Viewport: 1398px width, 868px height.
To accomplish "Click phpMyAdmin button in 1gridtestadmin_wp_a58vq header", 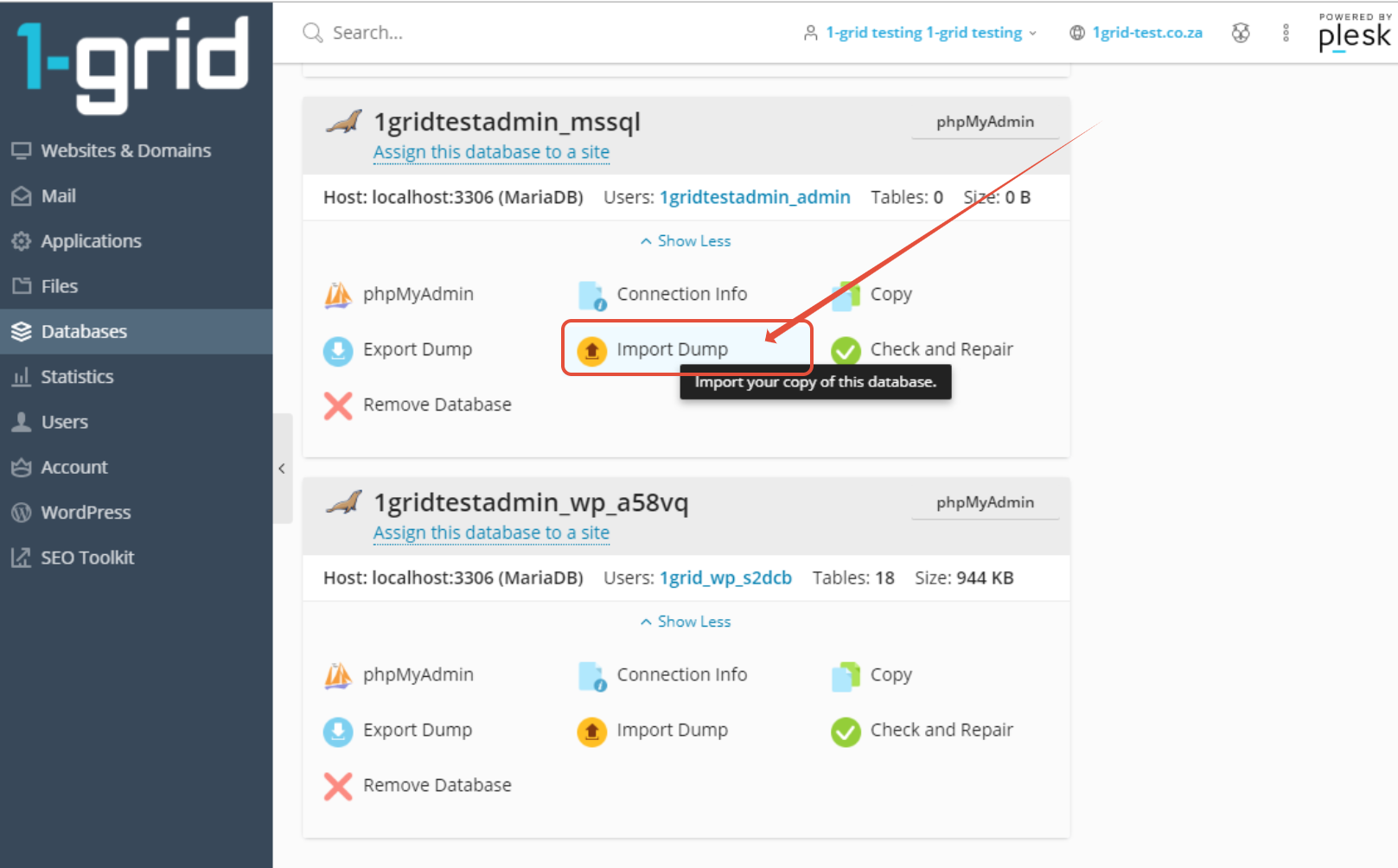I will coord(985,502).
